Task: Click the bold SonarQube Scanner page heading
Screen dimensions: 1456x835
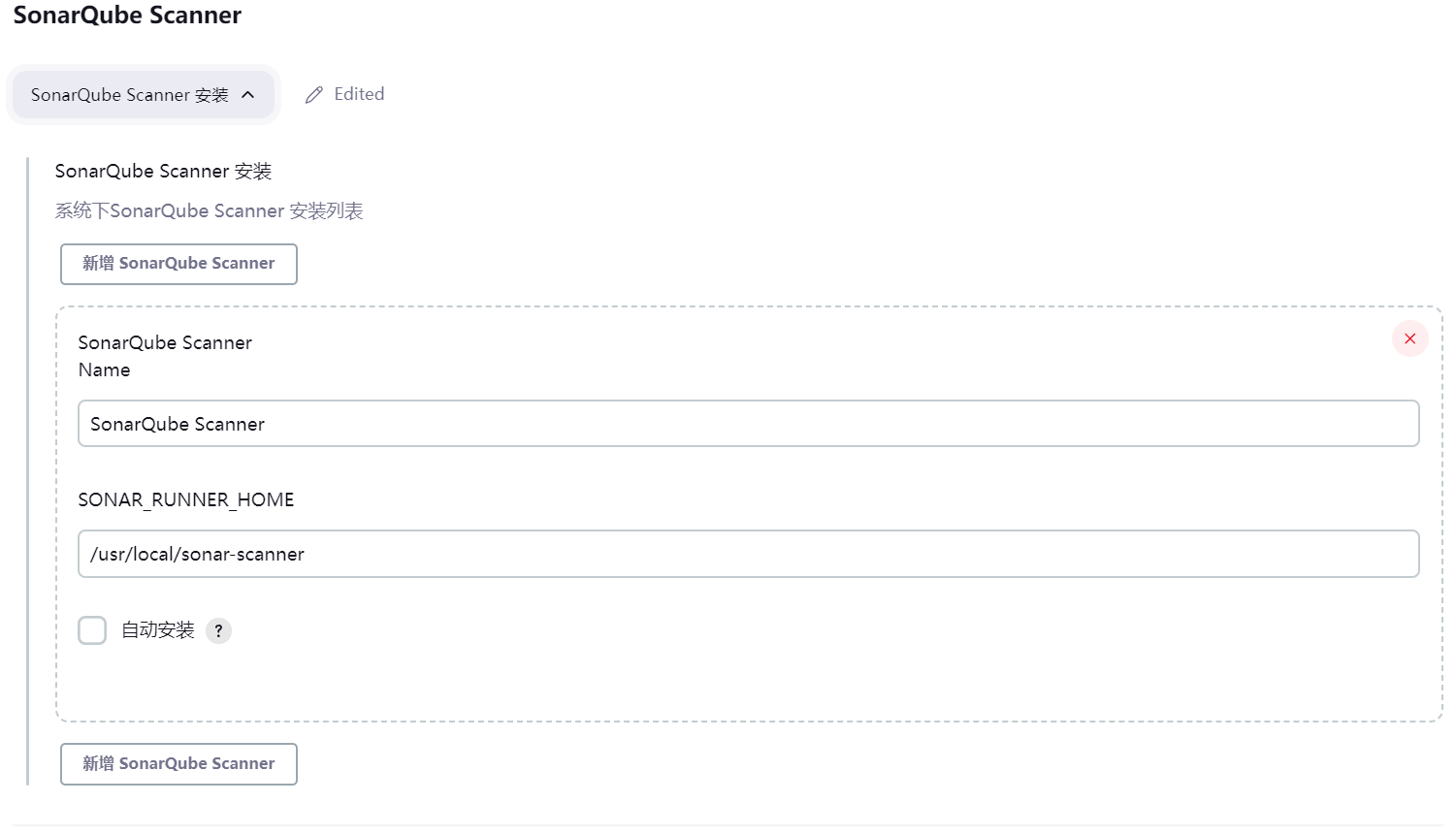Action: coord(127,16)
